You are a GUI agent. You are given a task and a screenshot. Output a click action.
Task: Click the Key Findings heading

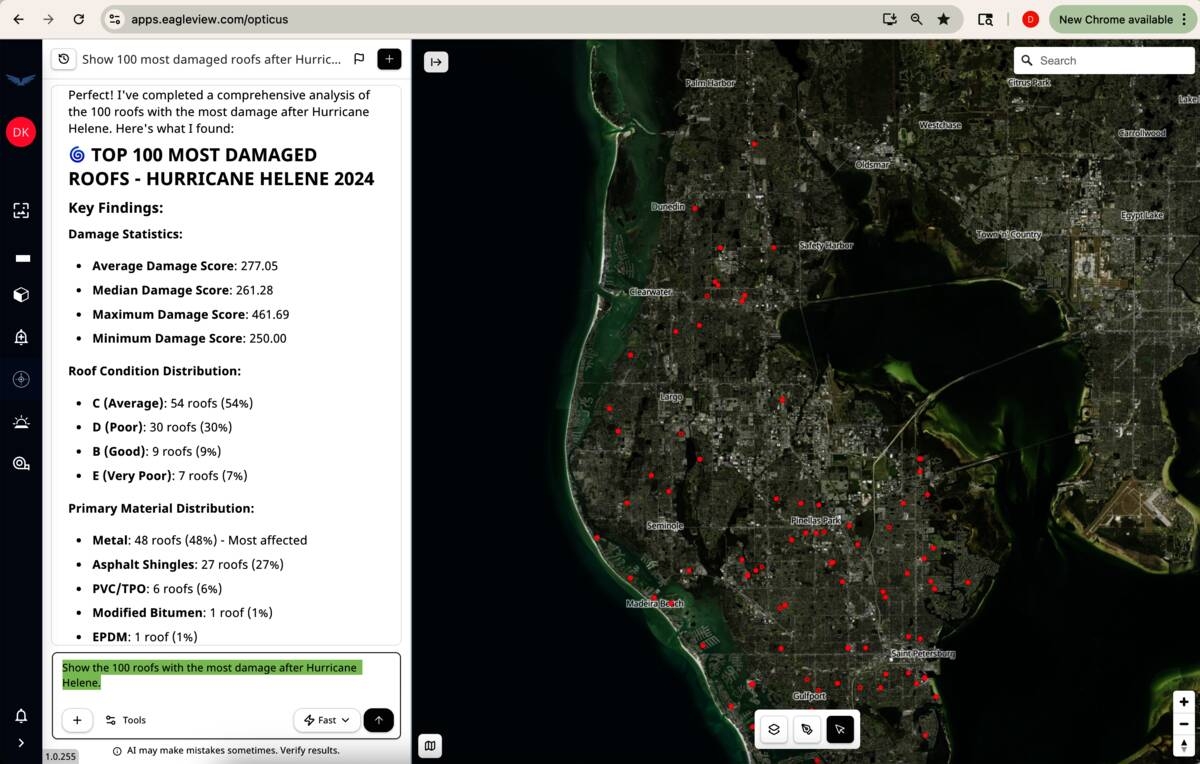[x=115, y=208]
